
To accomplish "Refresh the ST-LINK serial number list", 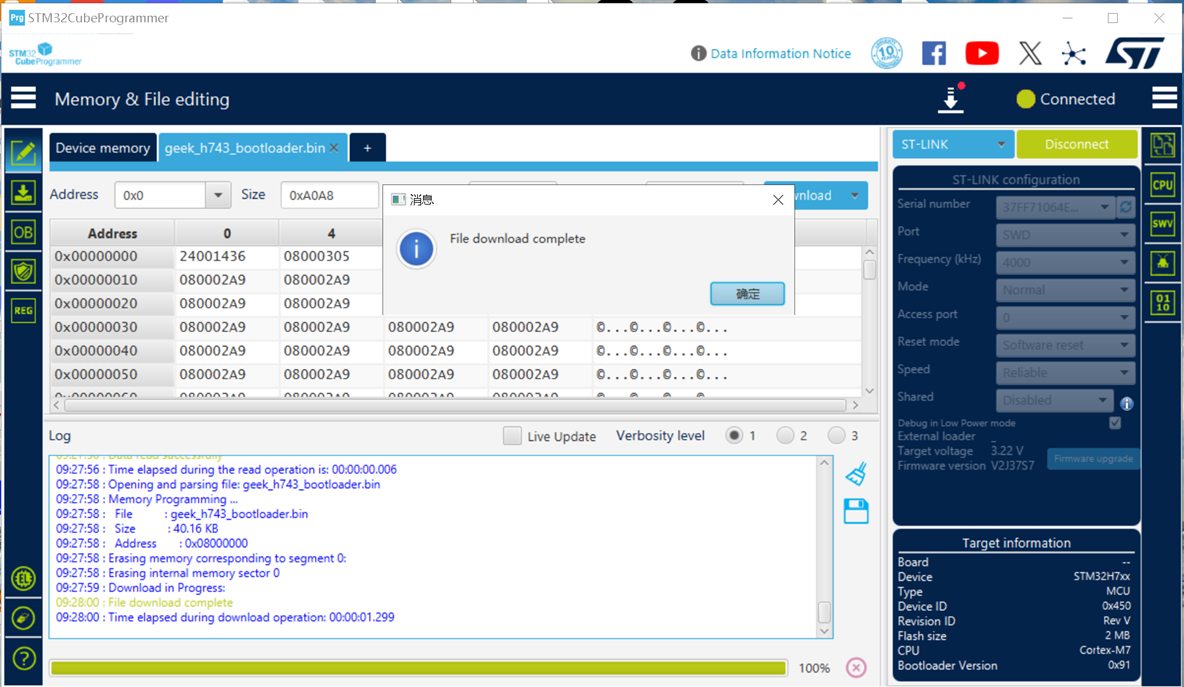I will (1126, 207).
